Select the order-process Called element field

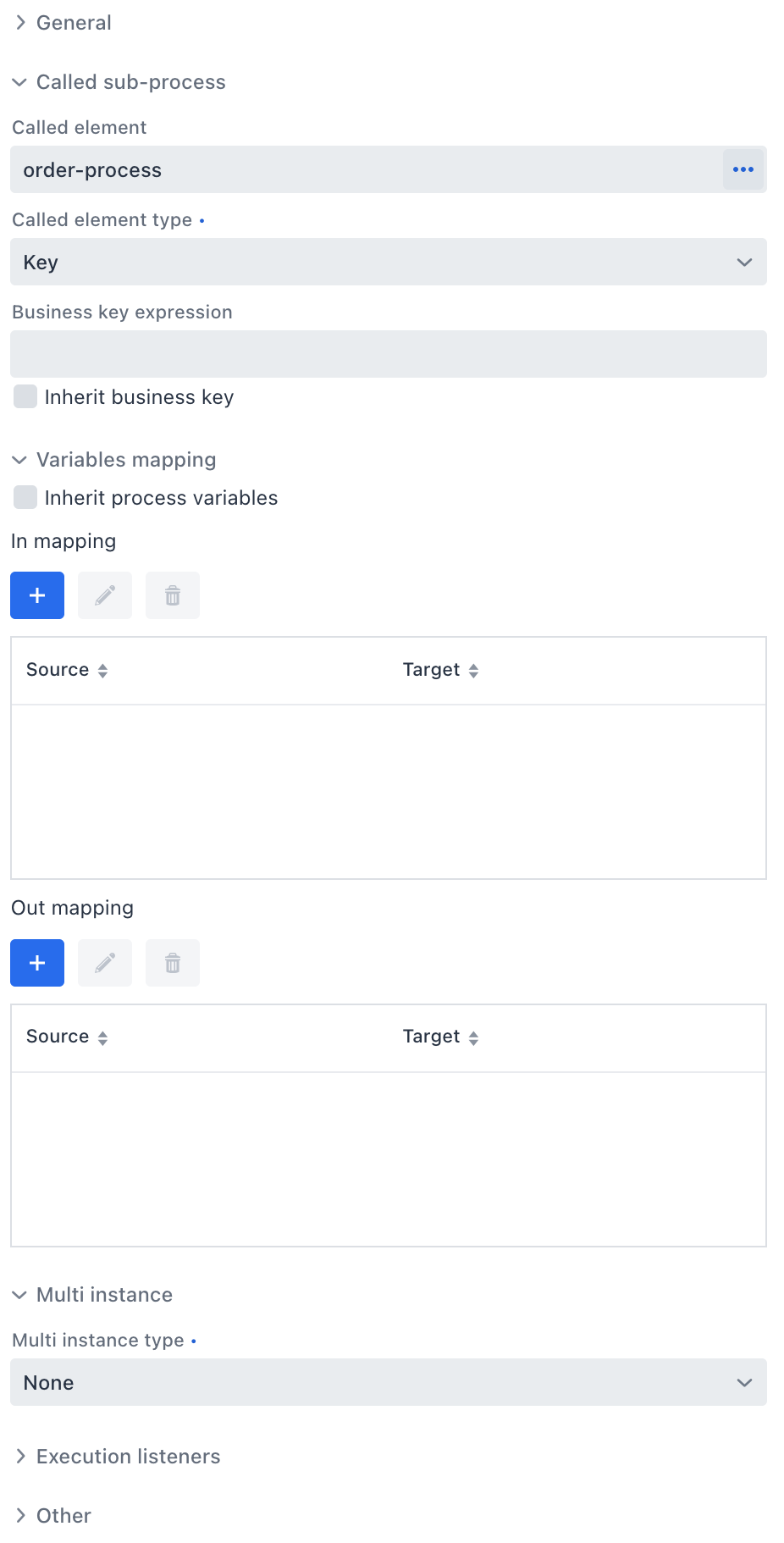[x=364, y=169]
